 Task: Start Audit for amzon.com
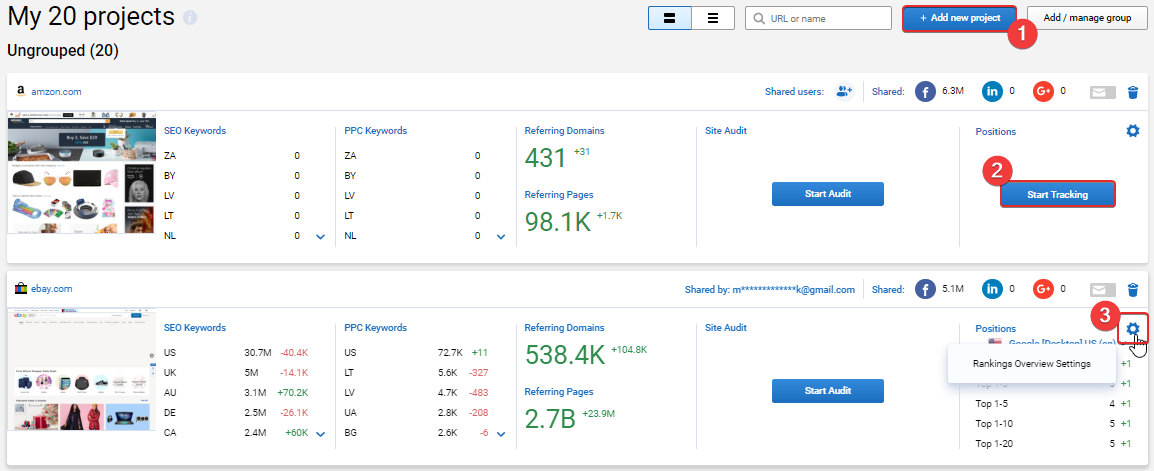tap(827, 194)
